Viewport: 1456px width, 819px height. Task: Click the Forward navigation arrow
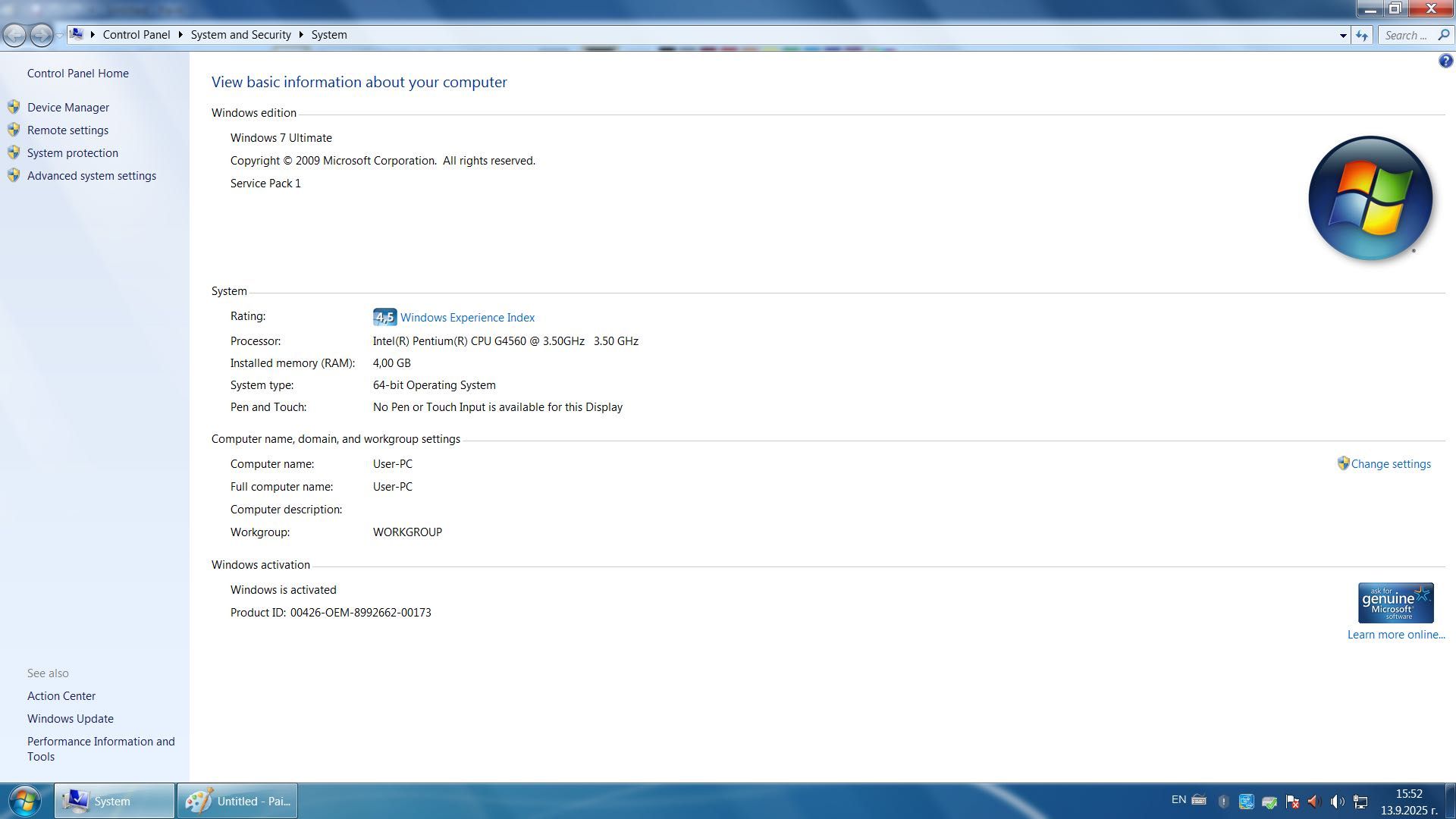pyautogui.click(x=42, y=35)
